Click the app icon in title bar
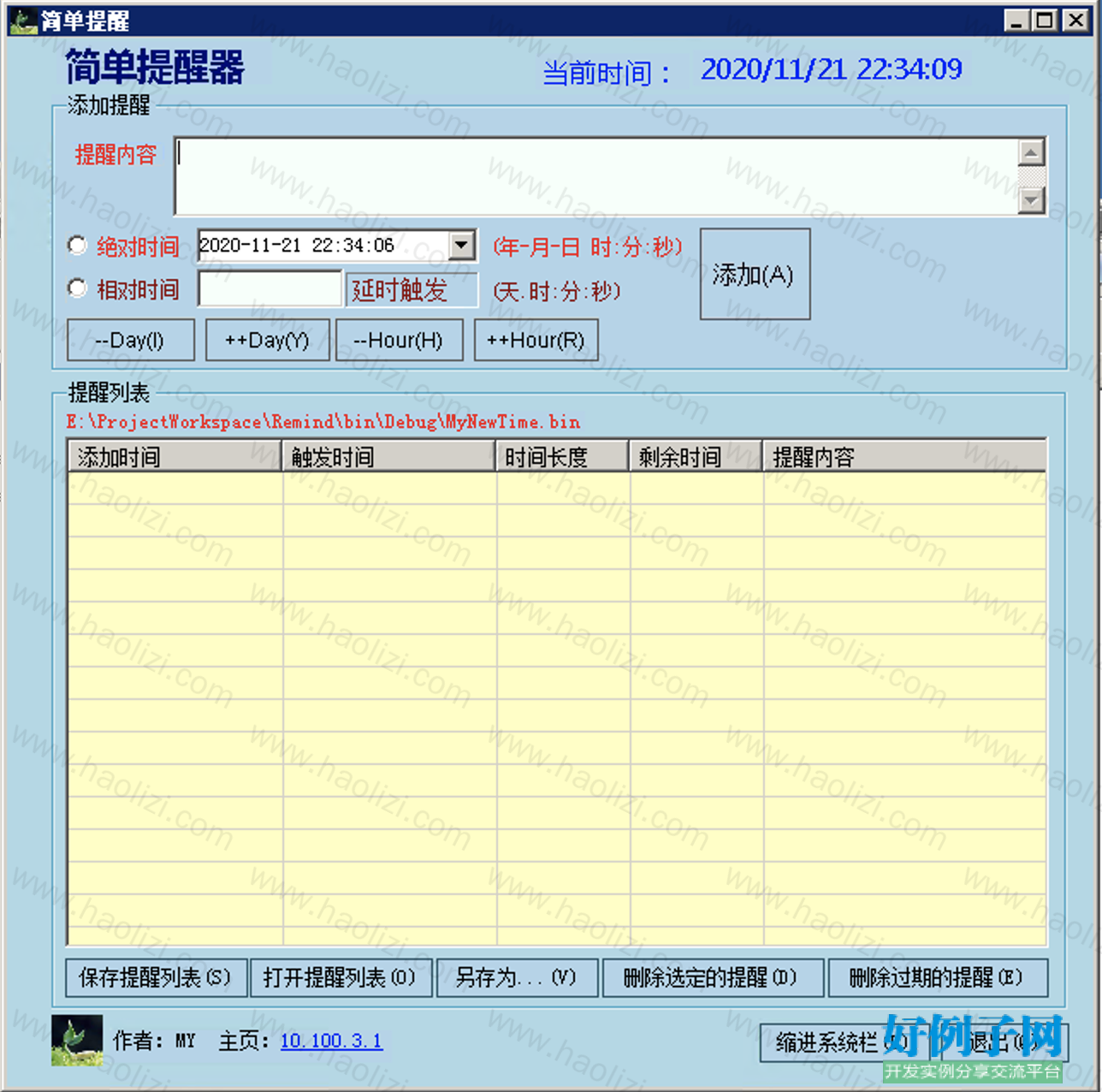This screenshot has width=1102, height=1092. pos(23,20)
